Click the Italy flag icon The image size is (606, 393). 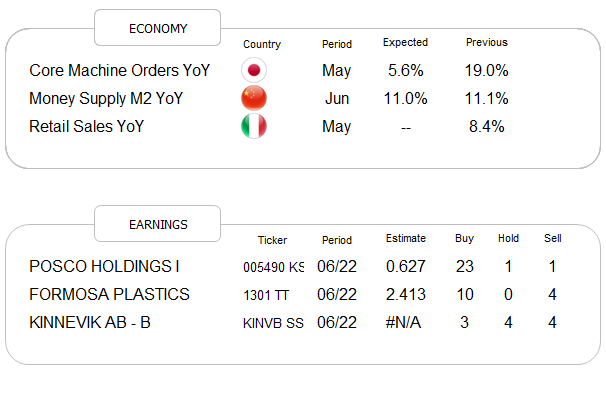coord(254,126)
